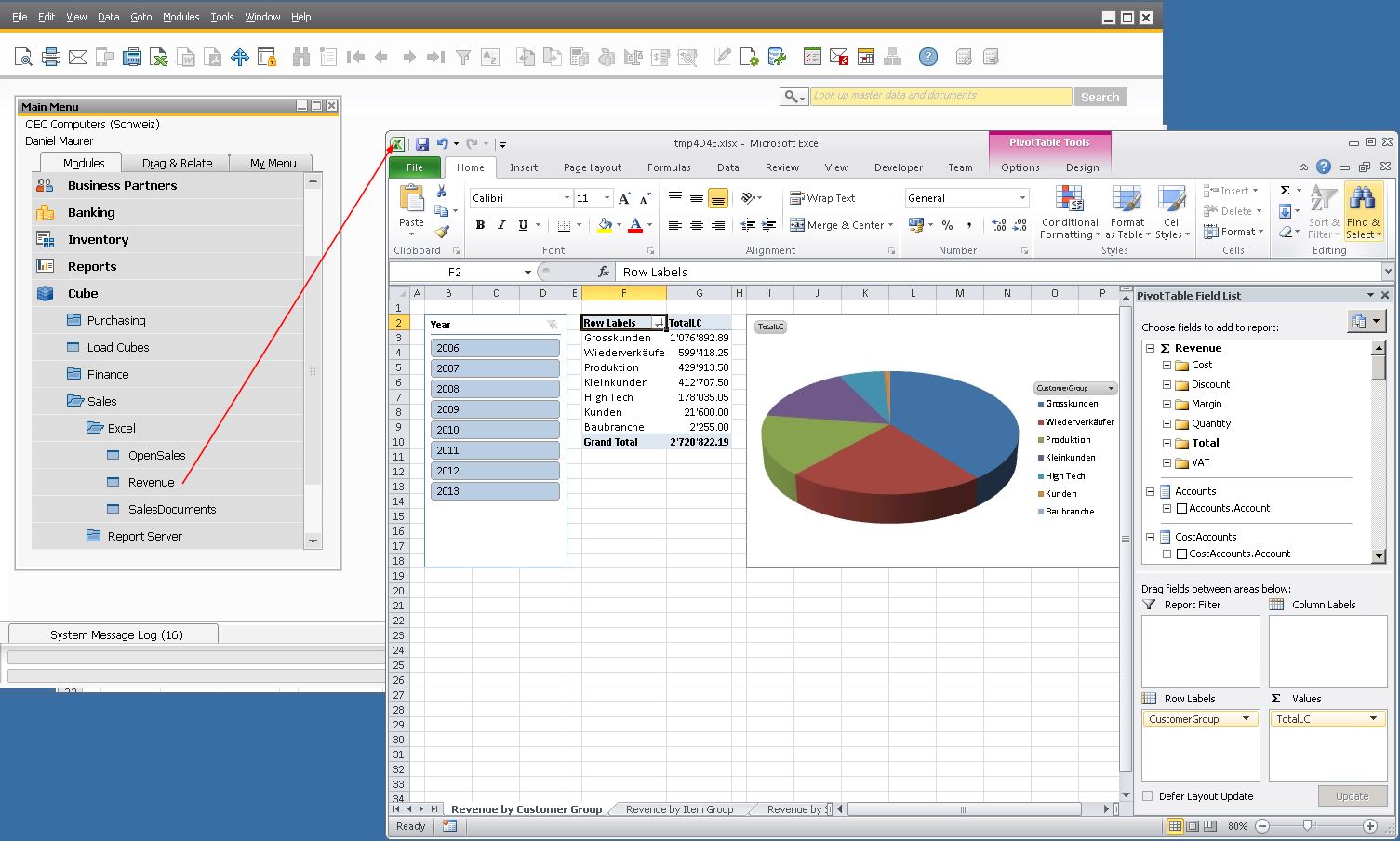Toggle Defer Layout Update checkbox
The width and height of the screenshot is (1400, 841).
pos(1147,796)
